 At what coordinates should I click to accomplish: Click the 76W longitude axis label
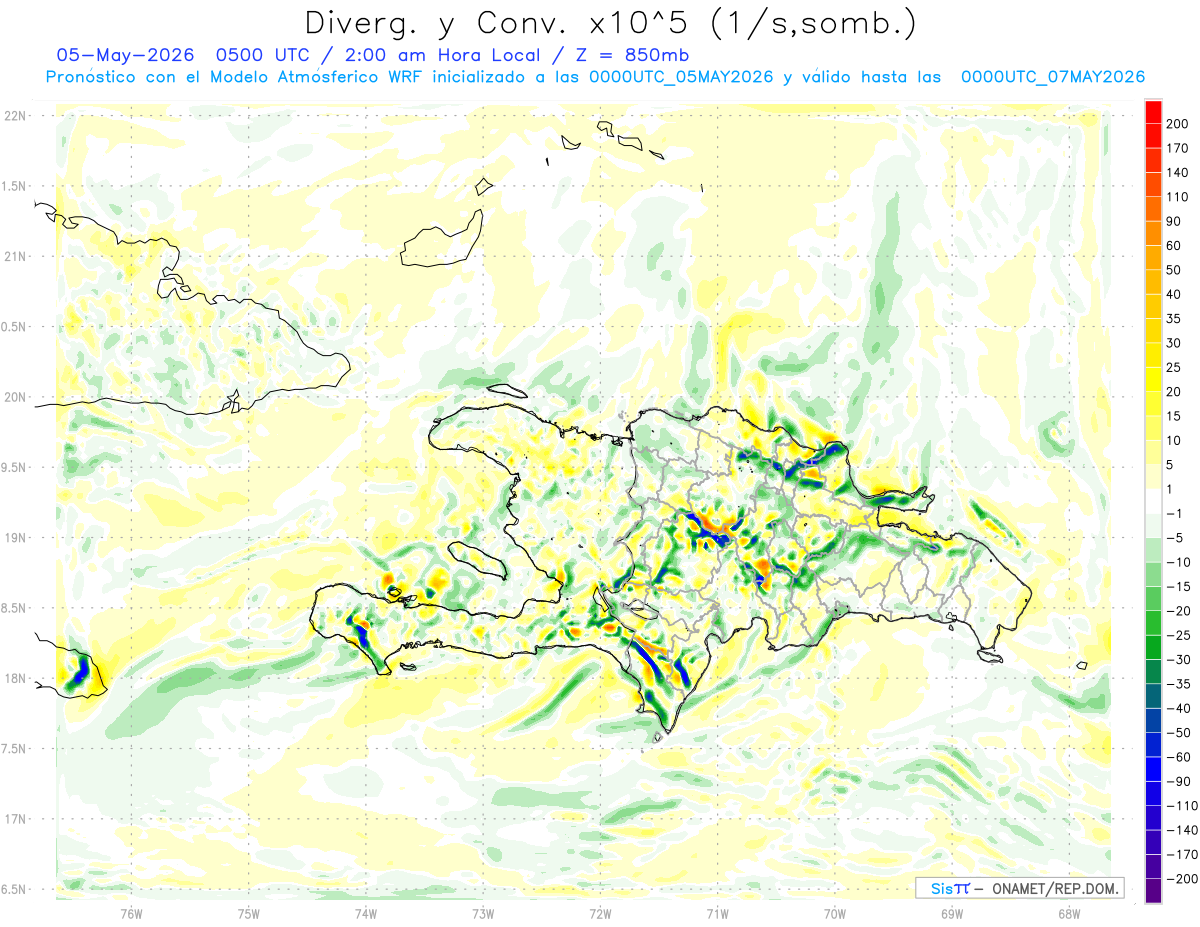click(x=131, y=913)
